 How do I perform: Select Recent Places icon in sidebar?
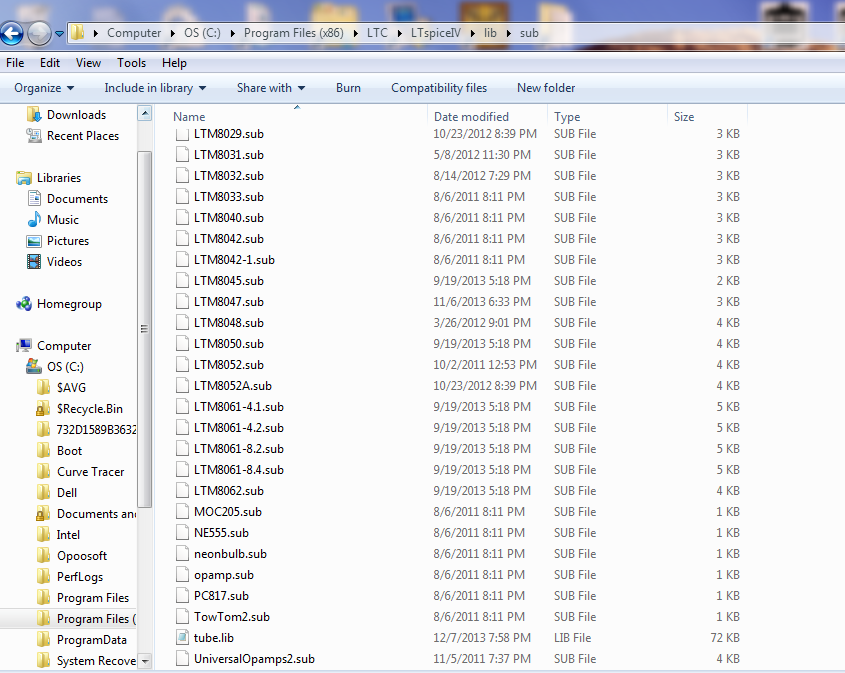coord(34,136)
